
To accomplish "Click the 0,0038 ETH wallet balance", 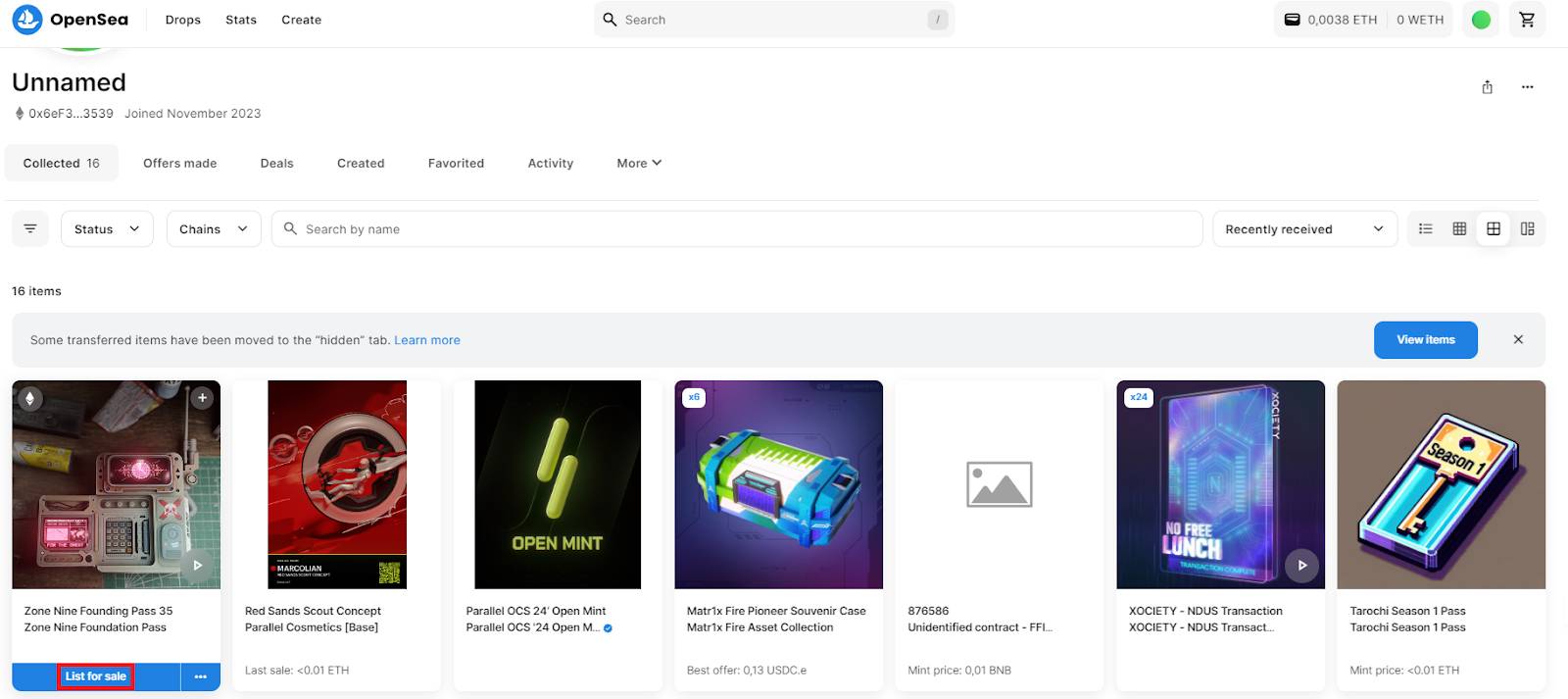I will coord(1342,20).
